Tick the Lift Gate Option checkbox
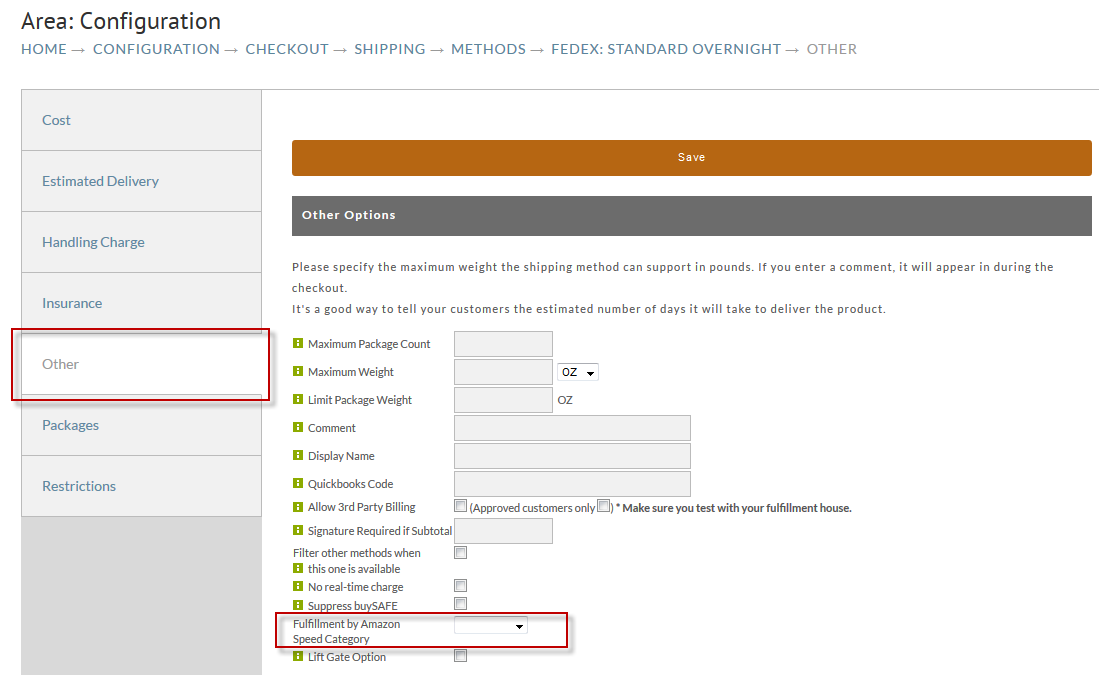The width and height of the screenshot is (1099, 675). click(x=460, y=655)
